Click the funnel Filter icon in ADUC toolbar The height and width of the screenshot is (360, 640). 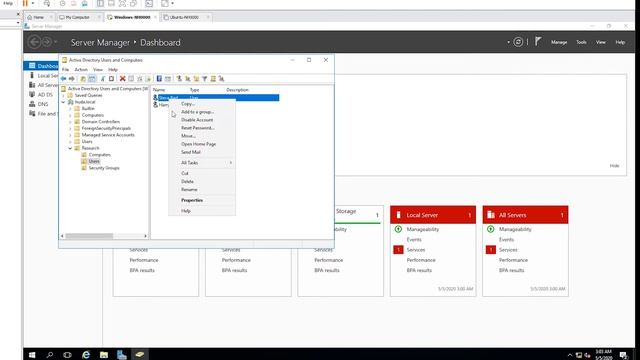204,79
